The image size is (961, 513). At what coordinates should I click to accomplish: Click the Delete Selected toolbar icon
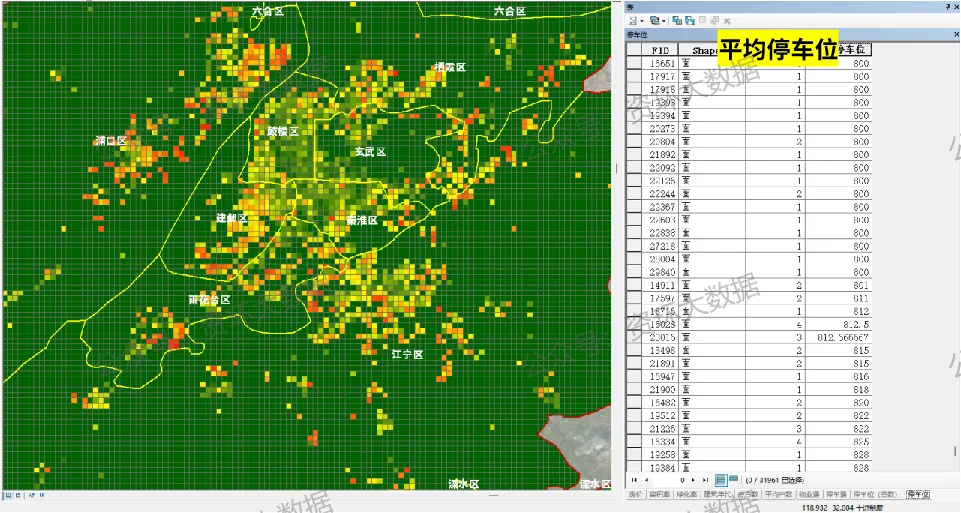click(x=727, y=21)
